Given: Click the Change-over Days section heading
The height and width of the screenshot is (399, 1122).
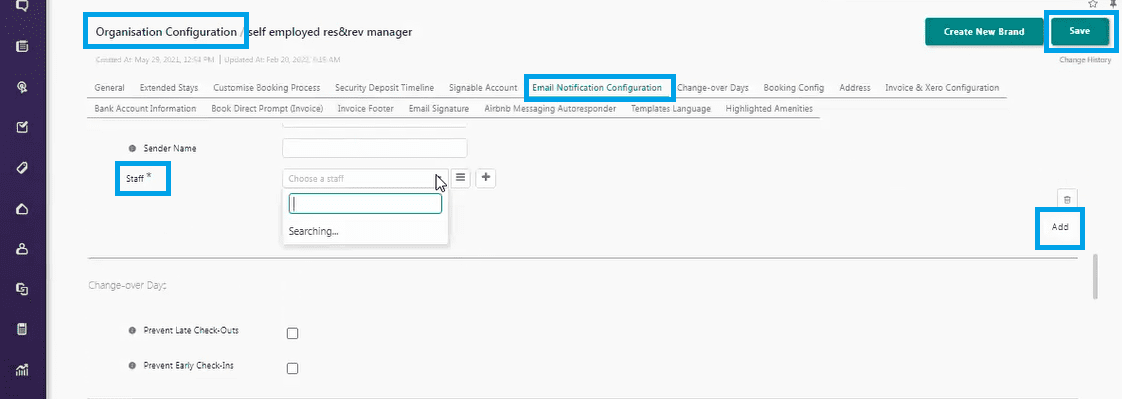Looking at the screenshot, I should pos(127,285).
